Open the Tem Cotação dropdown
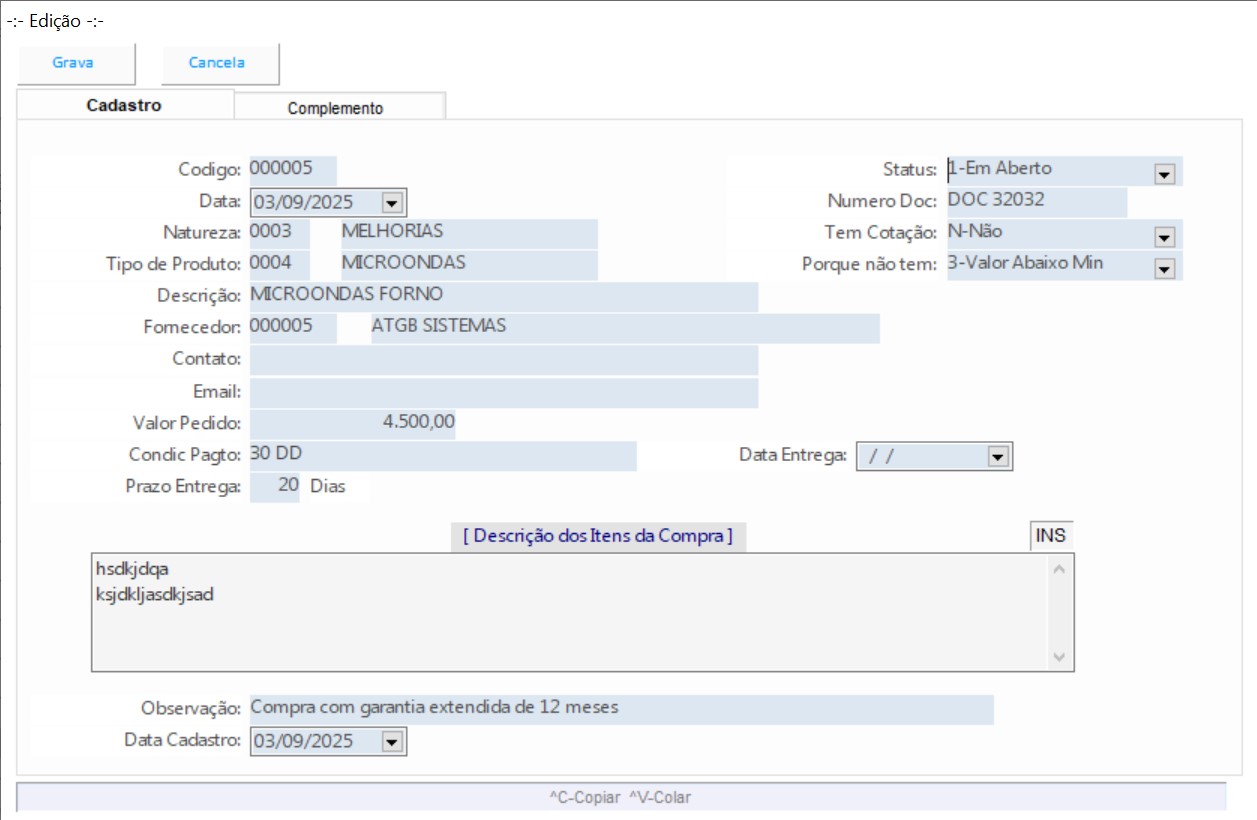1257x820 pixels. click(1163, 238)
